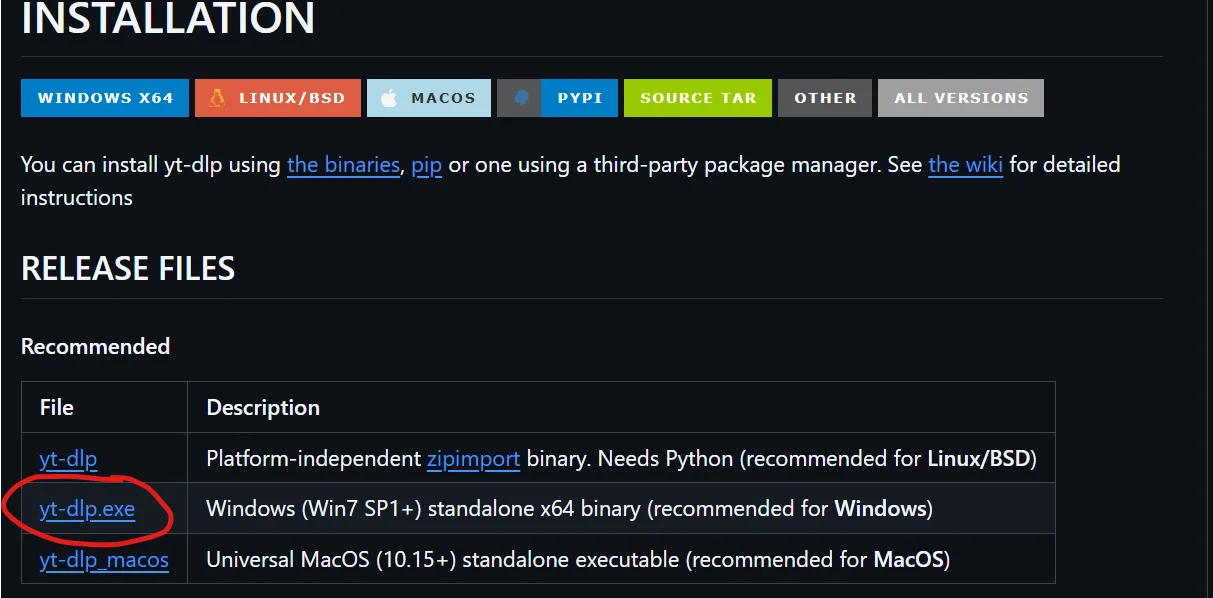The height and width of the screenshot is (598, 1213).
Task: Click the Python logo icon on badge
Action: (519, 98)
